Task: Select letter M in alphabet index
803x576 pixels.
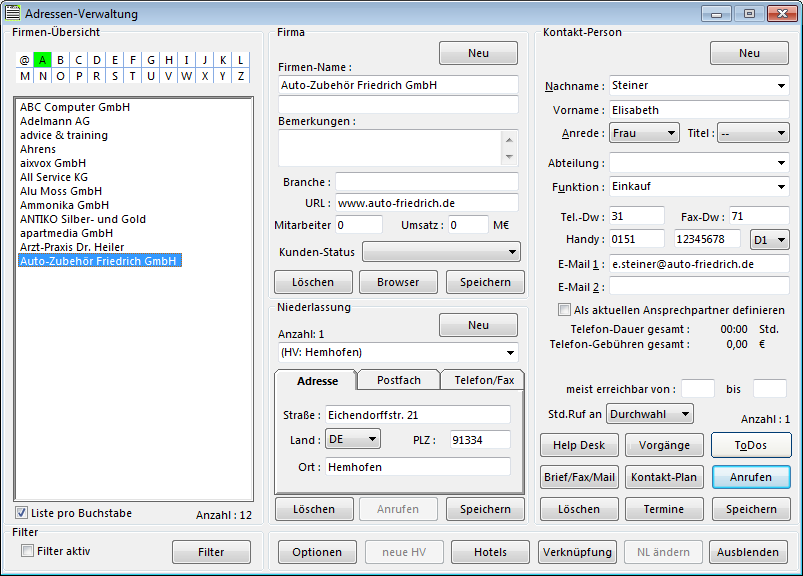Action: coord(24,76)
